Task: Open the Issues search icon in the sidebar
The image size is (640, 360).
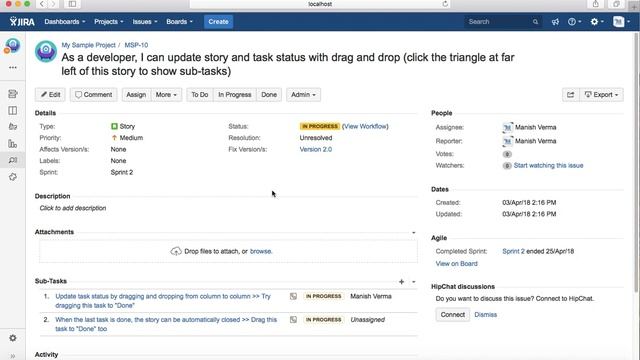Action: tap(13, 160)
